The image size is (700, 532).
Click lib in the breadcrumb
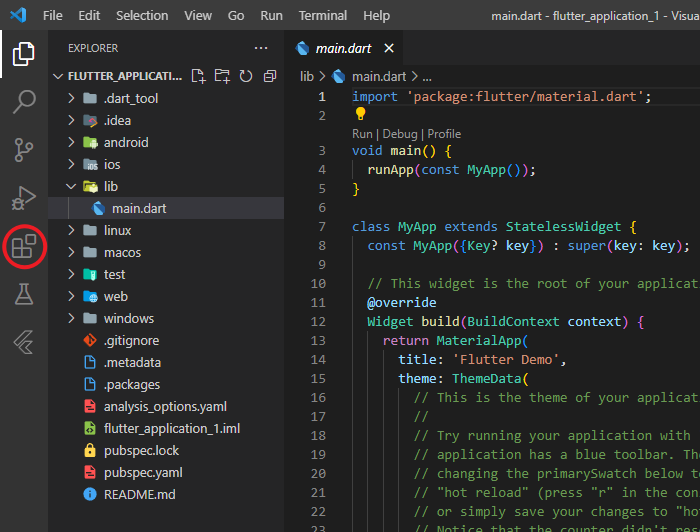point(307,76)
